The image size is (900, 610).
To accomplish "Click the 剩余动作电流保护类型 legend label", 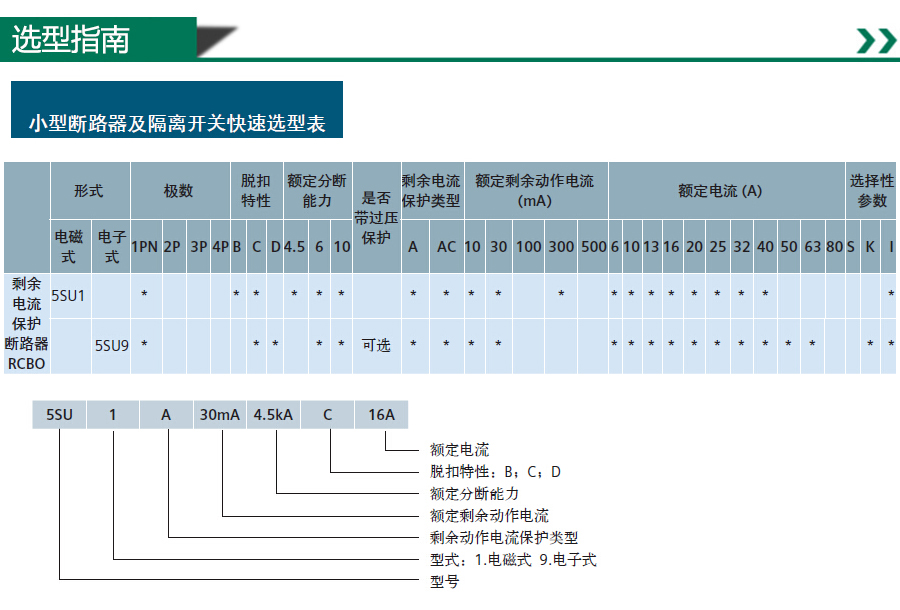I will point(504,538).
